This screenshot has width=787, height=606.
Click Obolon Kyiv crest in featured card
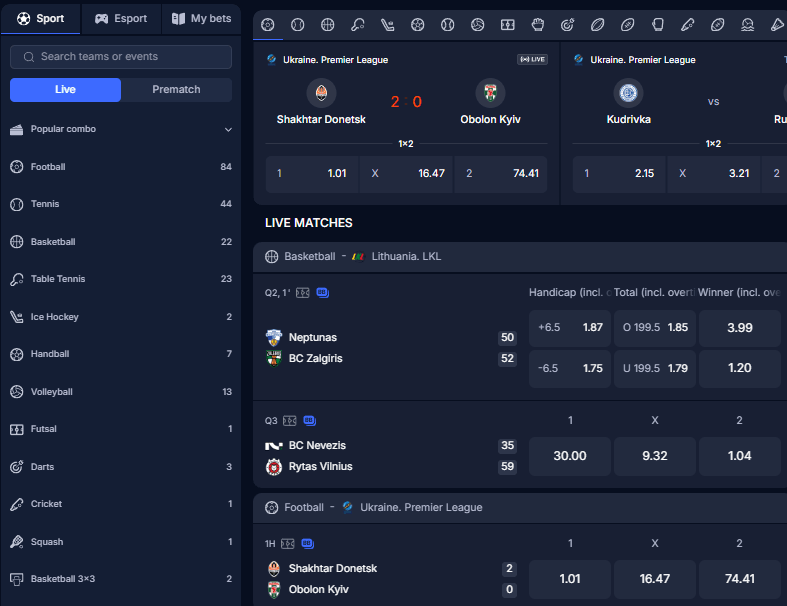coord(490,93)
